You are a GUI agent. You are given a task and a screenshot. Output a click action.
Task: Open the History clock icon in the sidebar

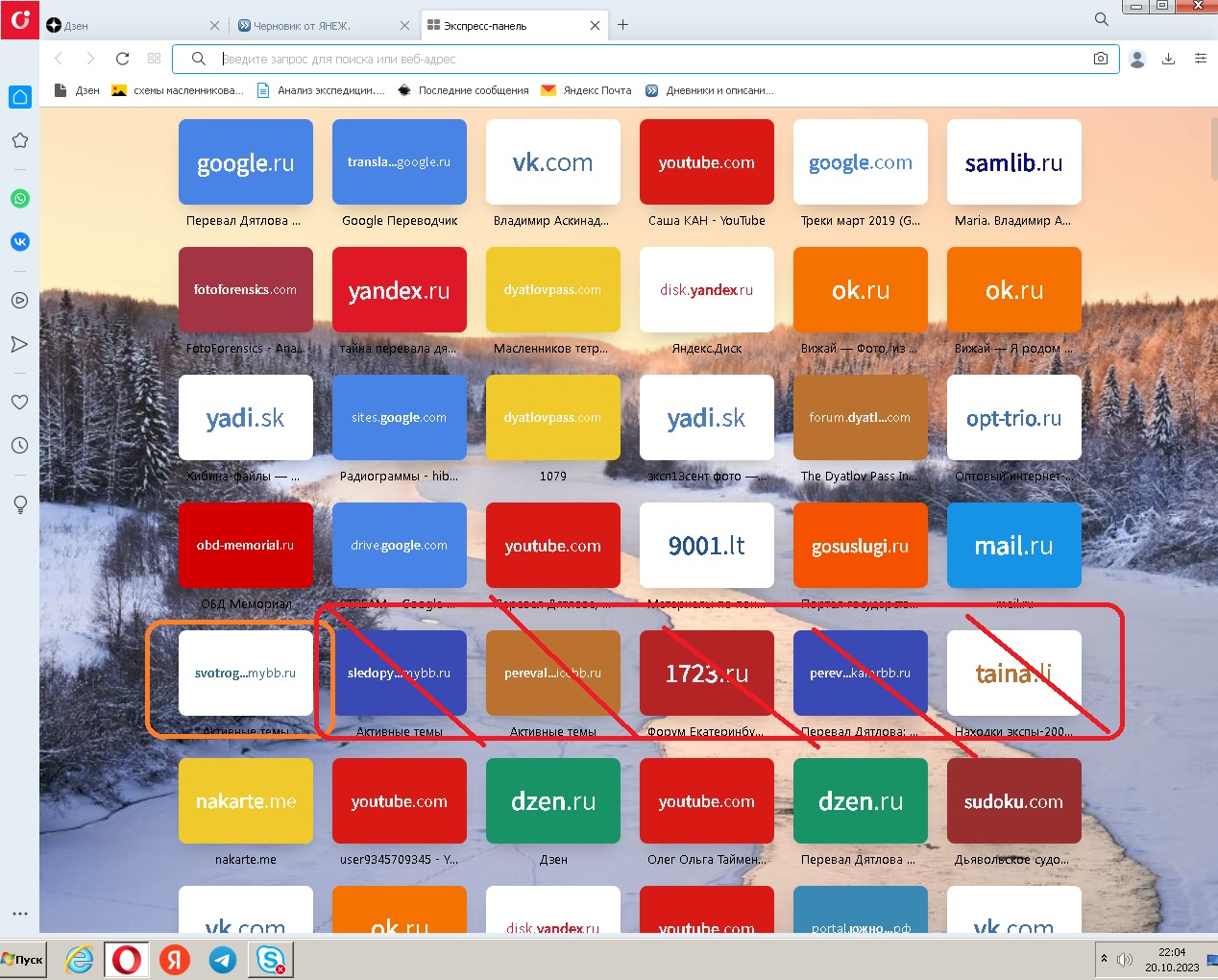coord(19,446)
